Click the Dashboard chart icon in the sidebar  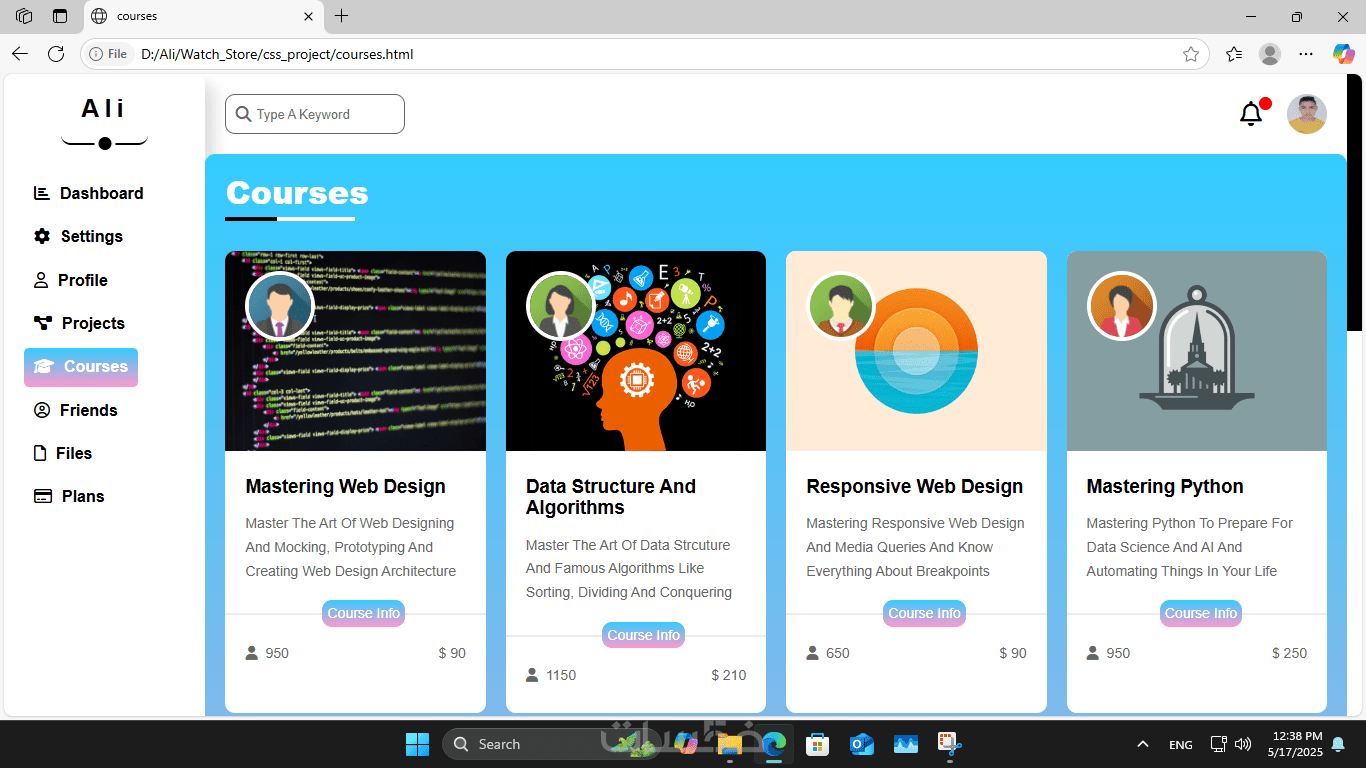point(41,193)
